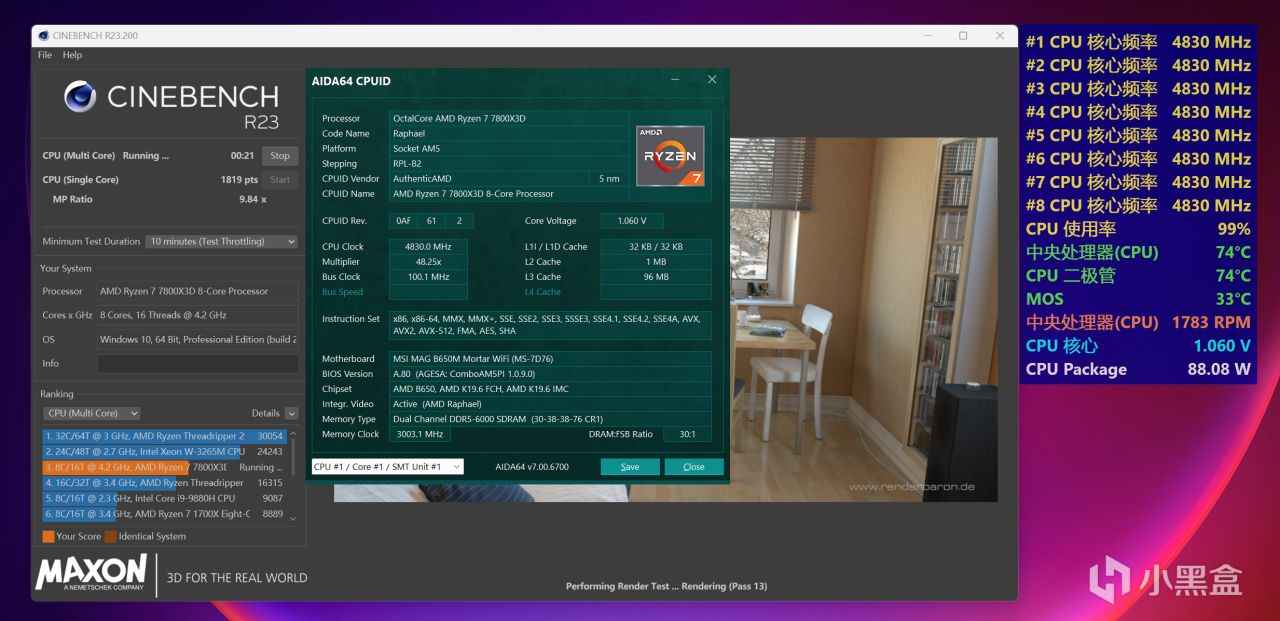
Task: Click the Cinebench app icon in title bar
Action: (x=43, y=35)
